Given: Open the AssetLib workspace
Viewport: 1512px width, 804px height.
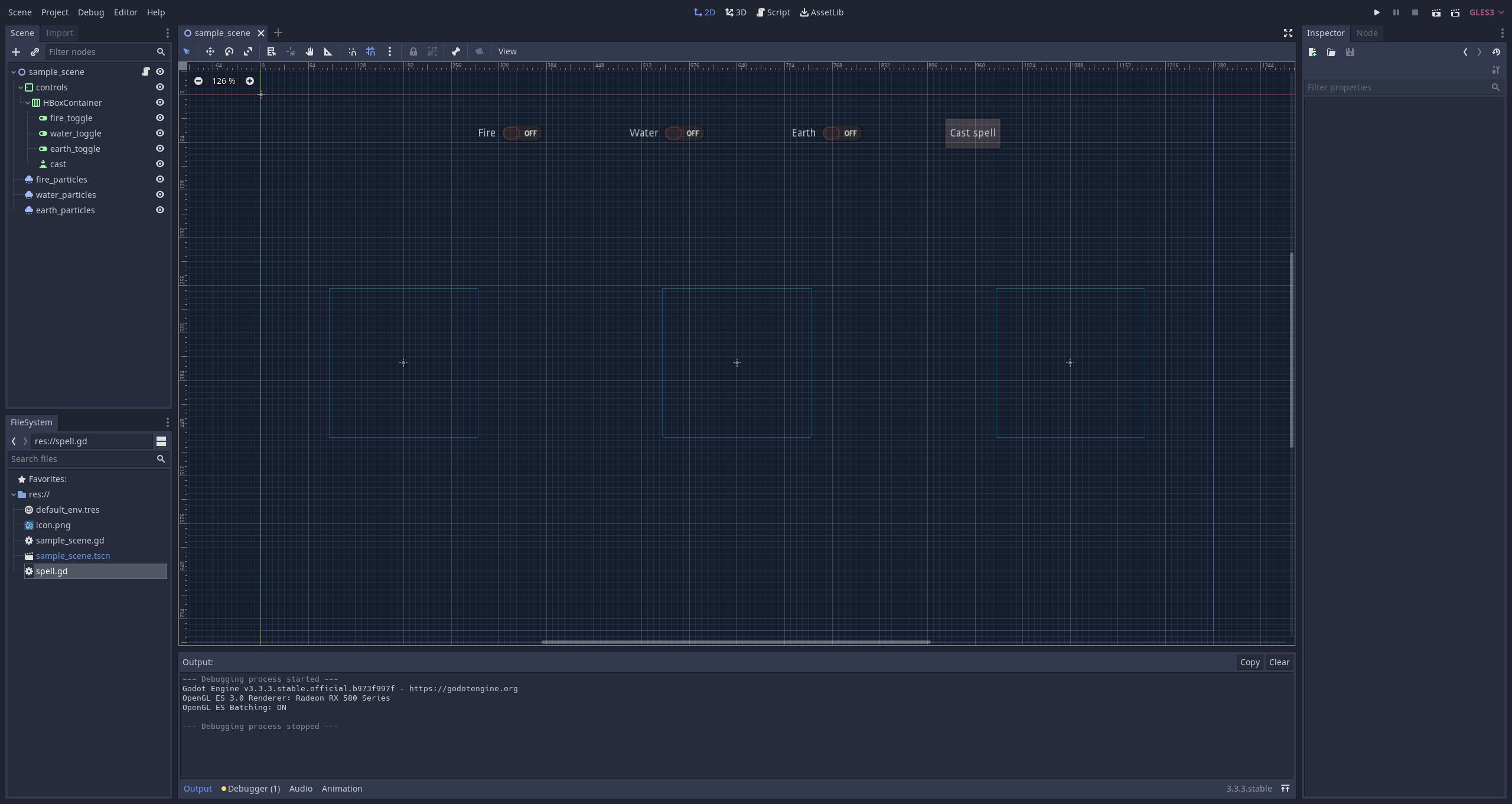Looking at the screenshot, I should [x=822, y=12].
